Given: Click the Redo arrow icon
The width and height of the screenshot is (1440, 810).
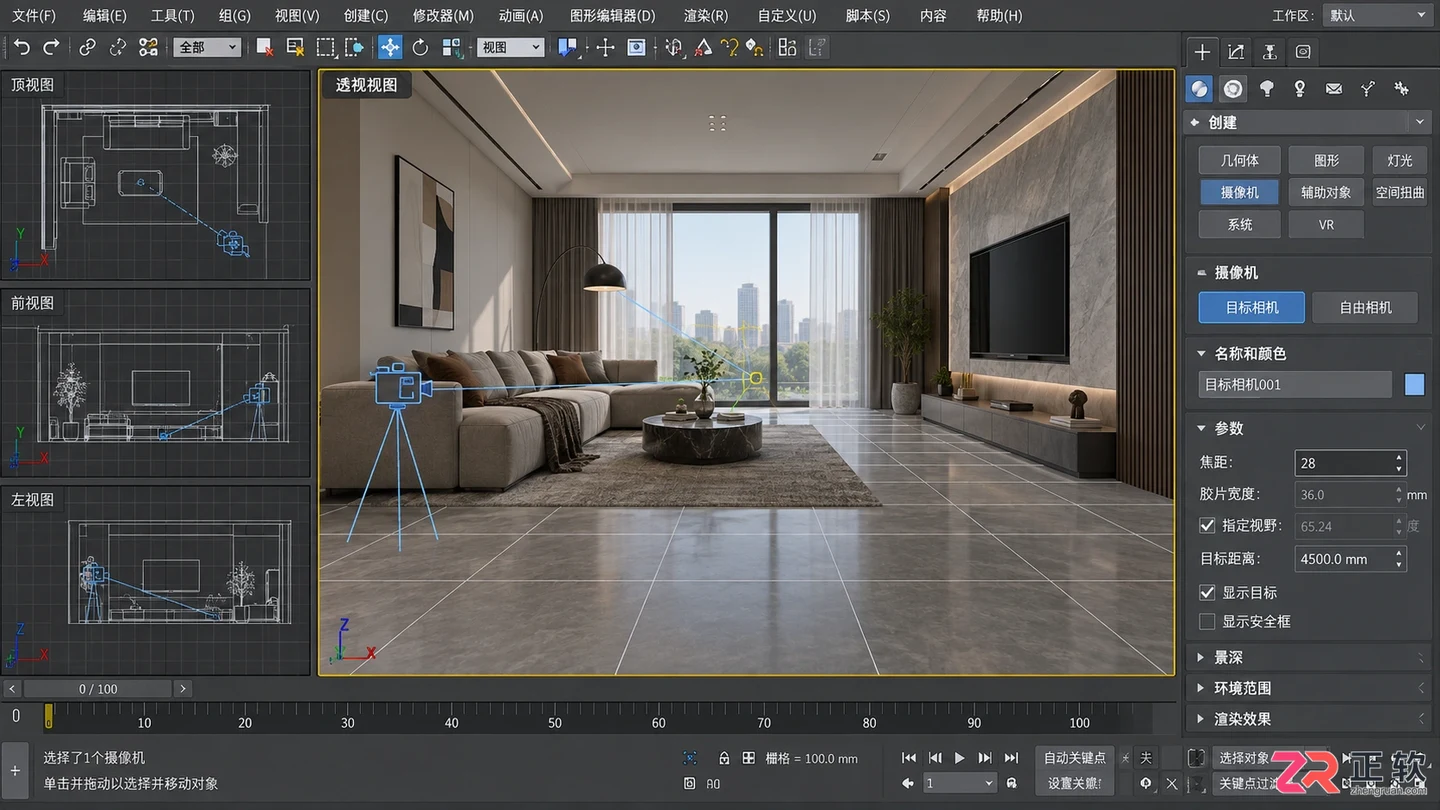Looking at the screenshot, I should 51,47.
